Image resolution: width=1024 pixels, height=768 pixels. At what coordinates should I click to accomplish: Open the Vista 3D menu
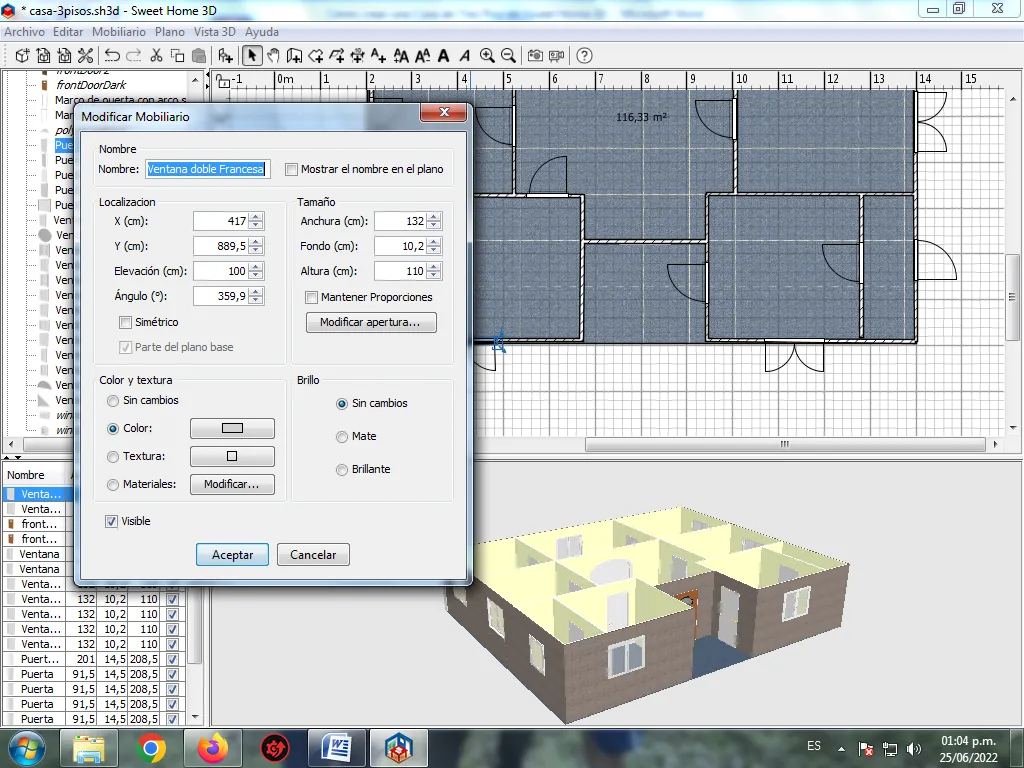point(215,32)
